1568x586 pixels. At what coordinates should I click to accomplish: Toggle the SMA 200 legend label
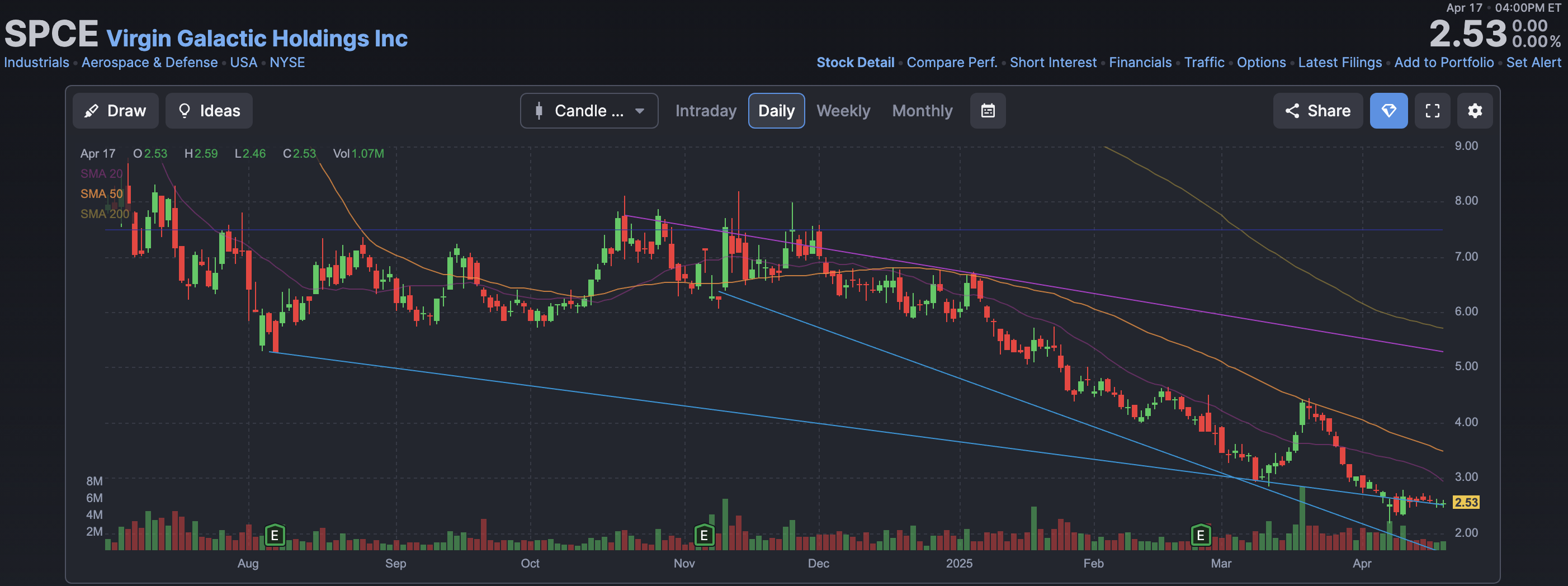pyautogui.click(x=105, y=214)
